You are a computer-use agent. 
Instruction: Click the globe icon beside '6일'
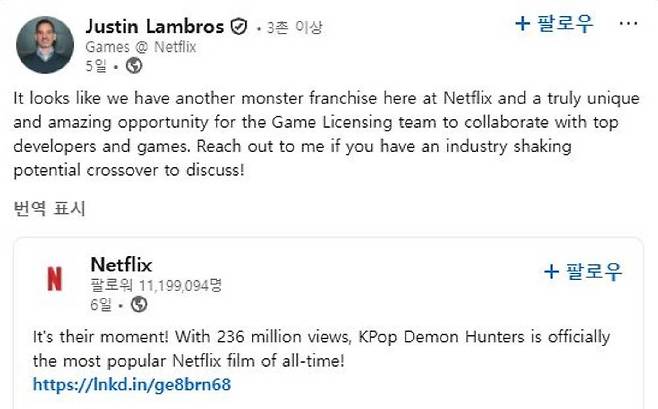[x=138, y=304]
